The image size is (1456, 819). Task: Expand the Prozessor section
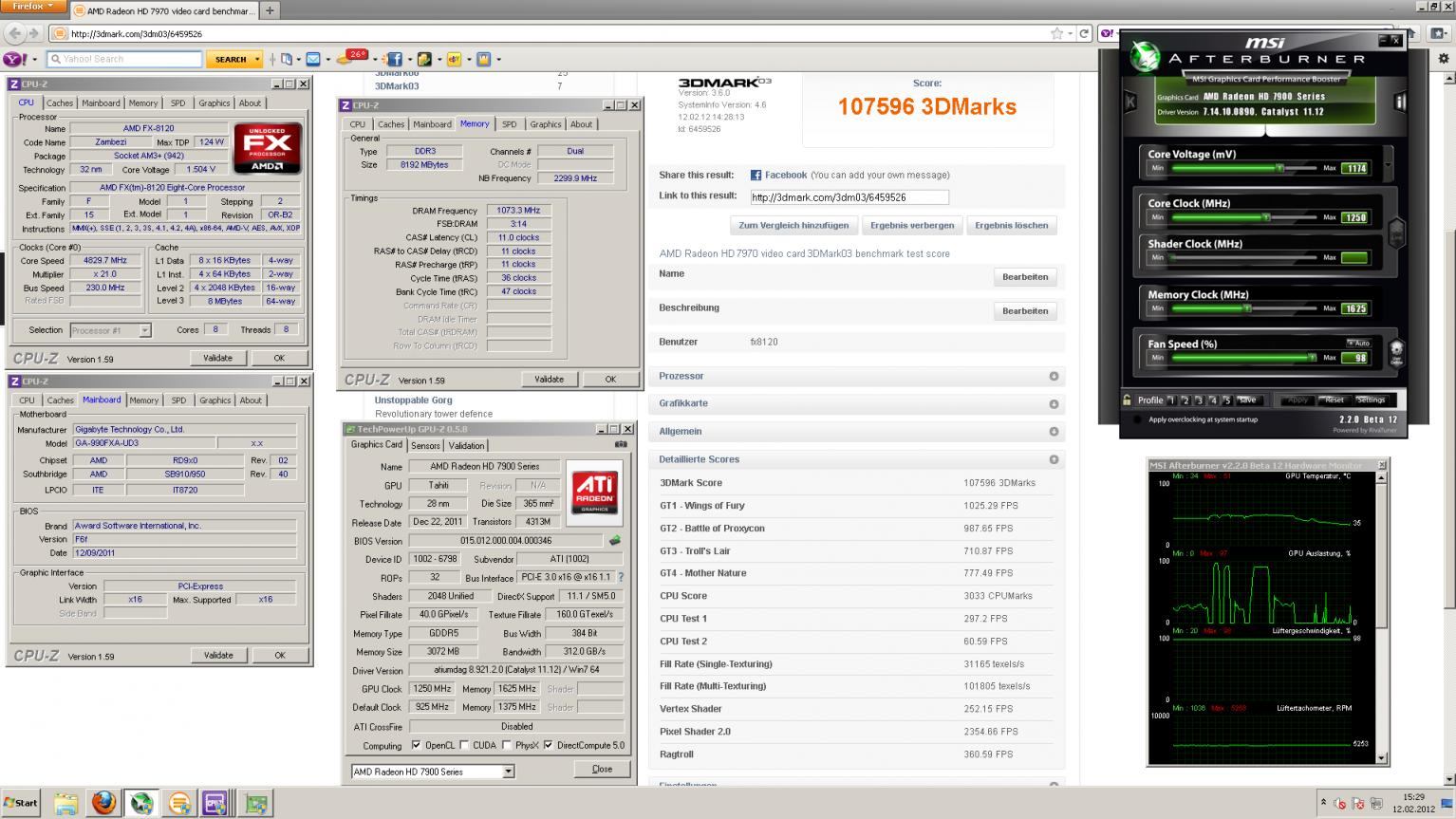(1054, 376)
